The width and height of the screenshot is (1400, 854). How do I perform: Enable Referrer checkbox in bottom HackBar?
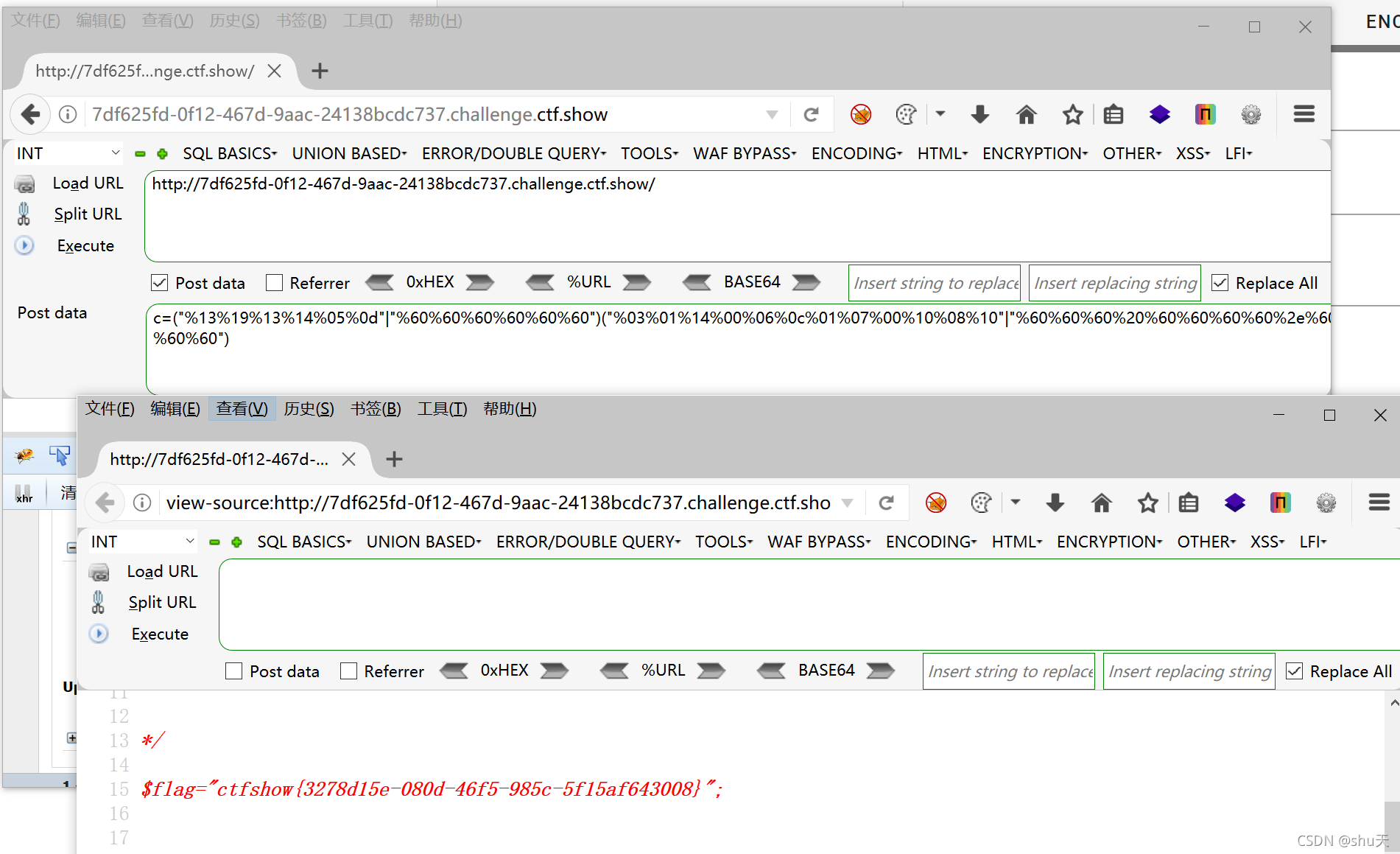click(348, 671)
